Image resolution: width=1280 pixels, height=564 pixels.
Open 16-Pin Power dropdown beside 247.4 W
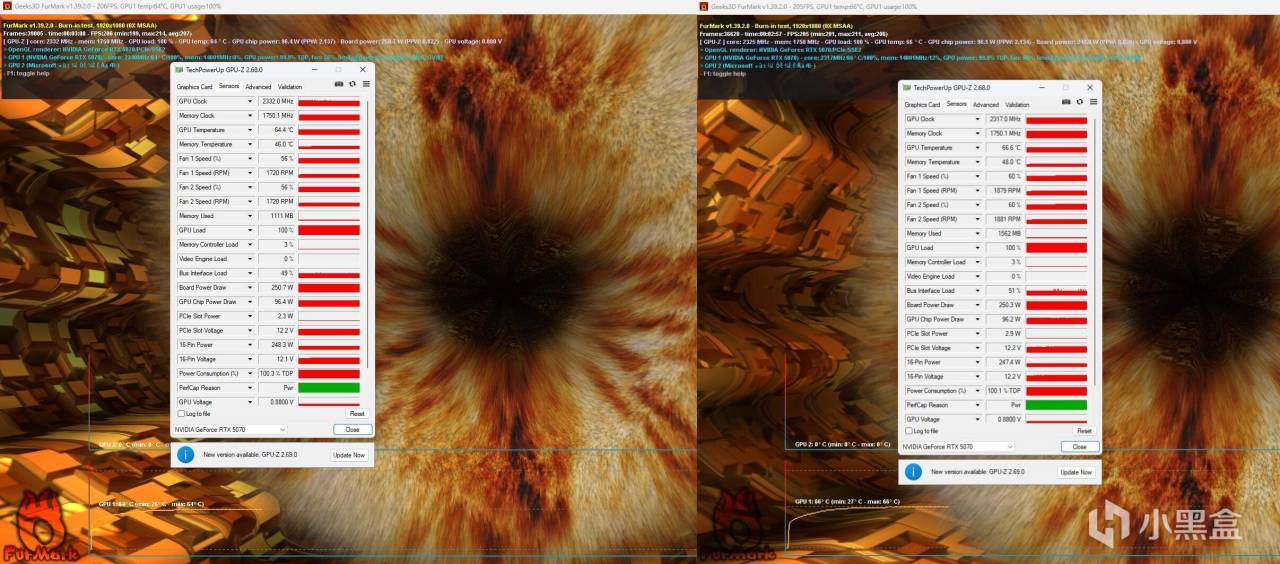[978, 362]
